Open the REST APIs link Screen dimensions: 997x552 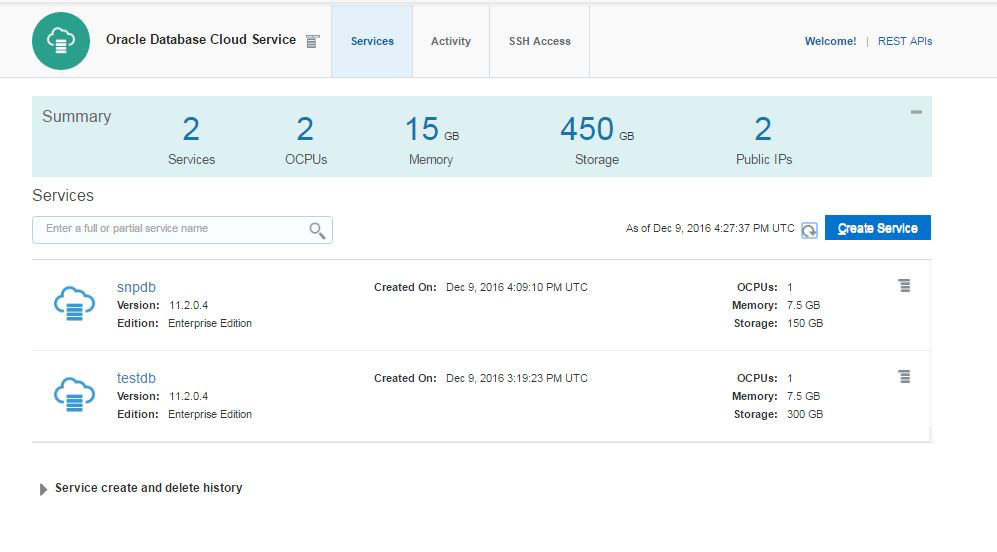click(x=905, y=41)
